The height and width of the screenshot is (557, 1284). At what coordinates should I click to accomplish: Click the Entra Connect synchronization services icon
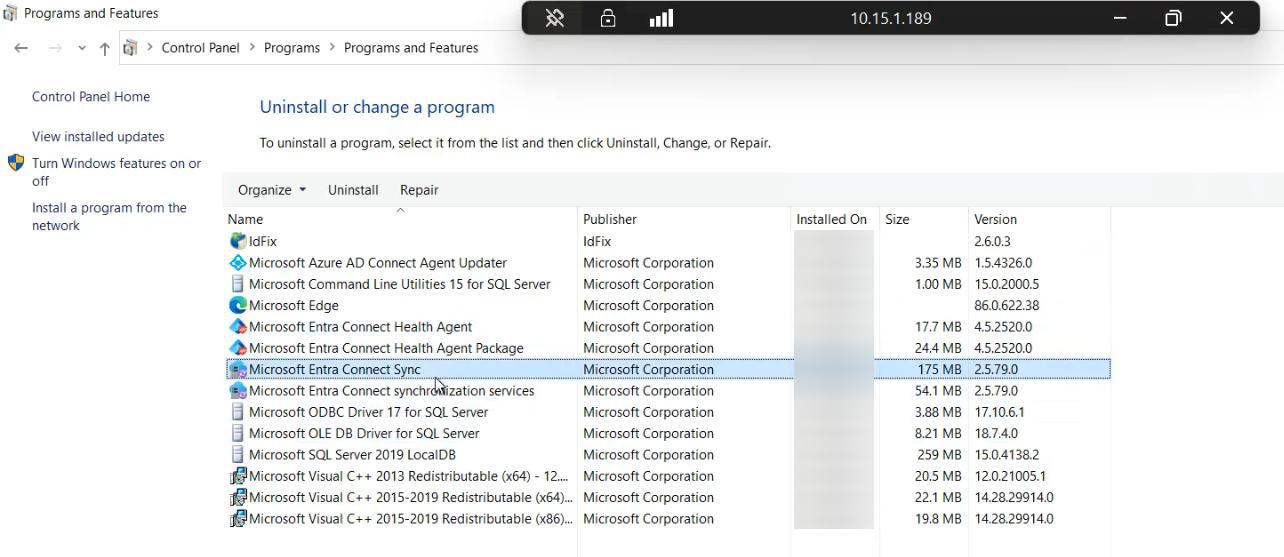tap(238, 391)
